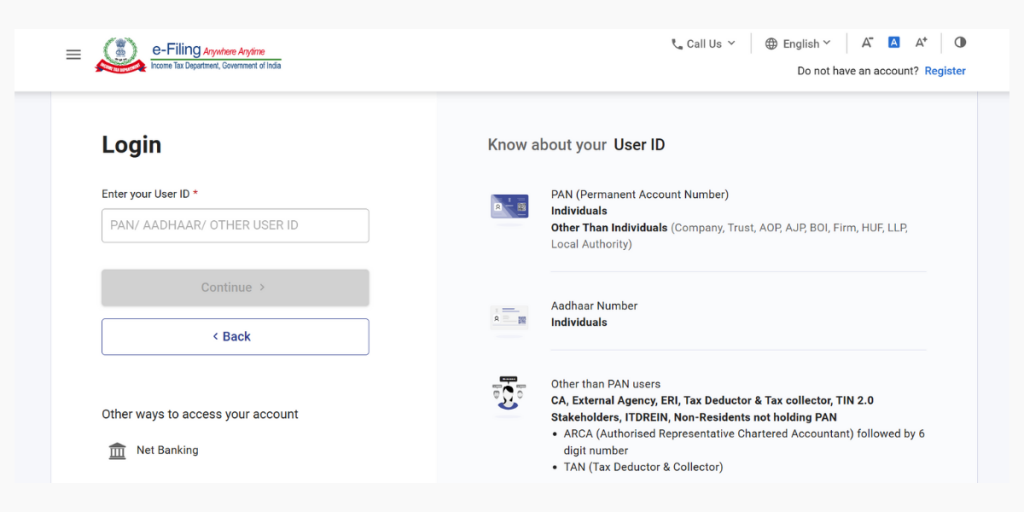Screen dimensions: 1024x512
Task: Expand the Call Us dropdown
Action: [703, 44]
